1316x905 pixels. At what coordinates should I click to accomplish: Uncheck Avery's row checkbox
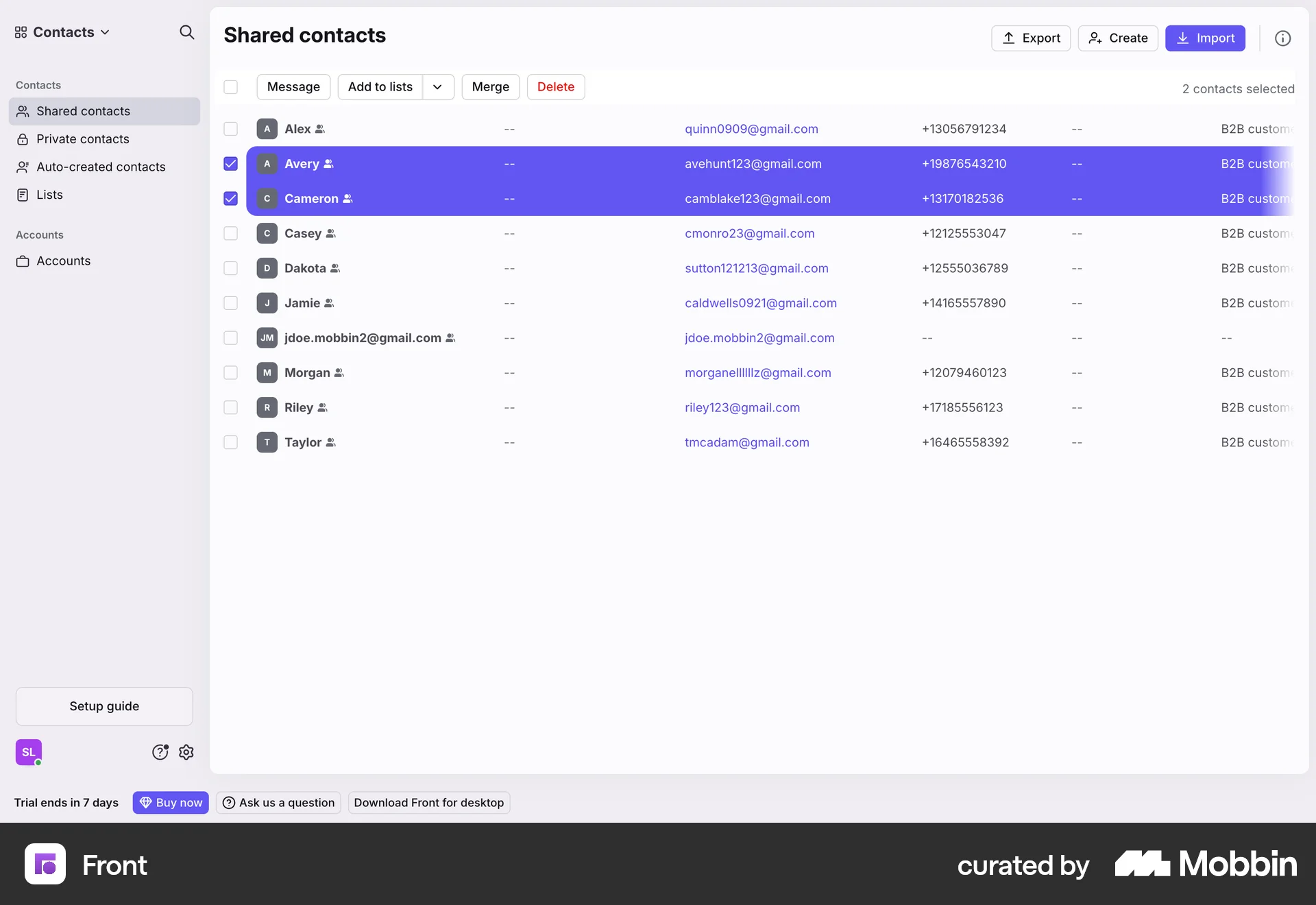click(230, 164)
